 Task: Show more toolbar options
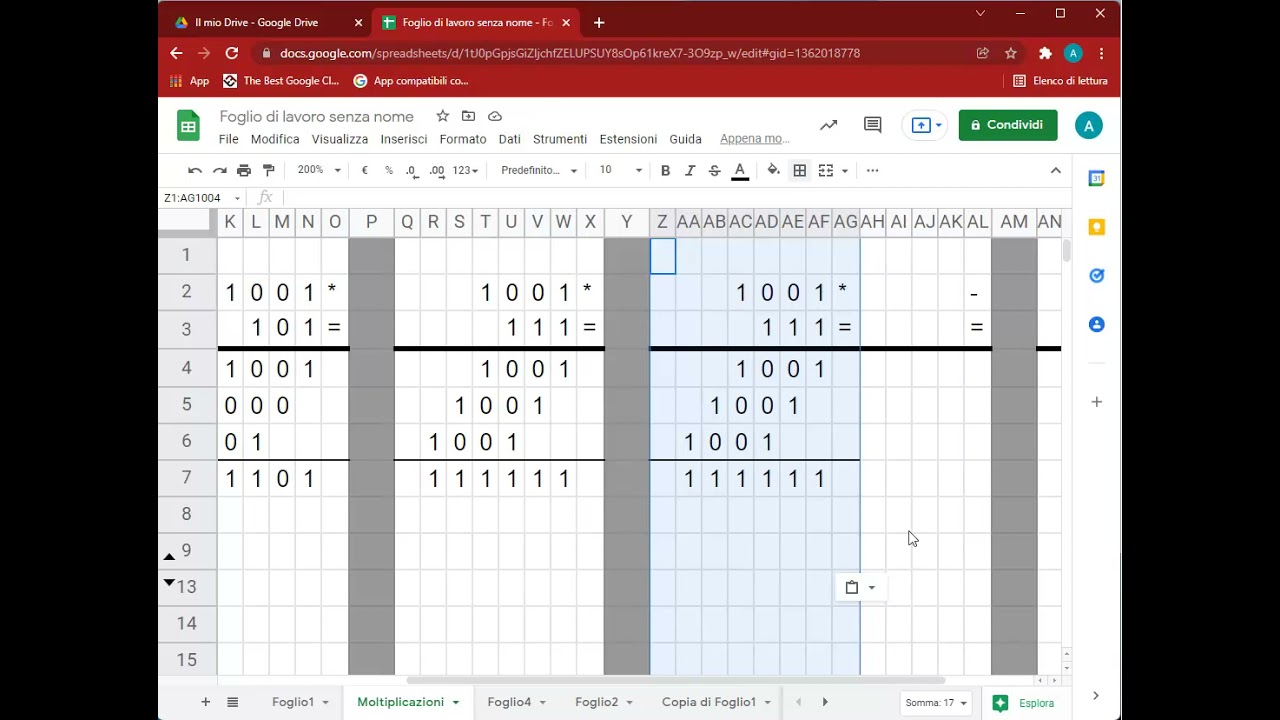coord(873,171)
